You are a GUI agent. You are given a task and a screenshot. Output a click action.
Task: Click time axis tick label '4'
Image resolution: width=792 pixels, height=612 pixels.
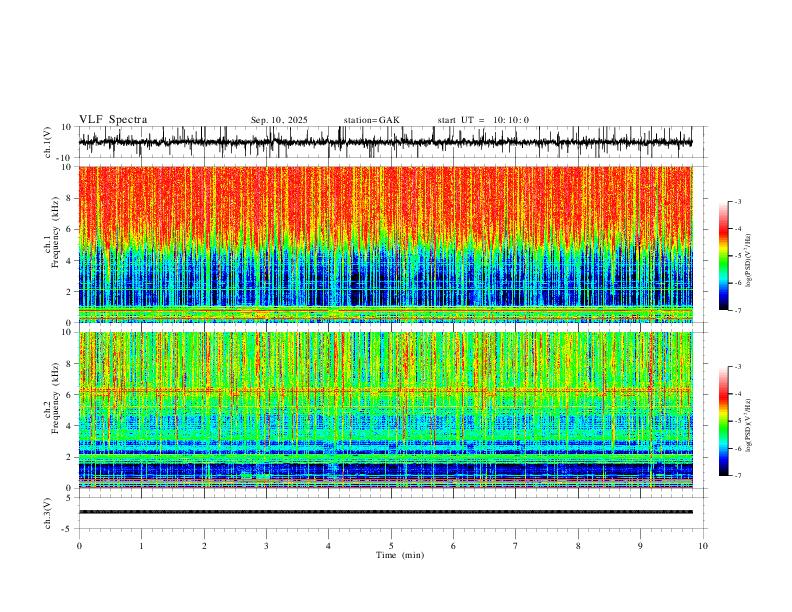tap(328, 546)
